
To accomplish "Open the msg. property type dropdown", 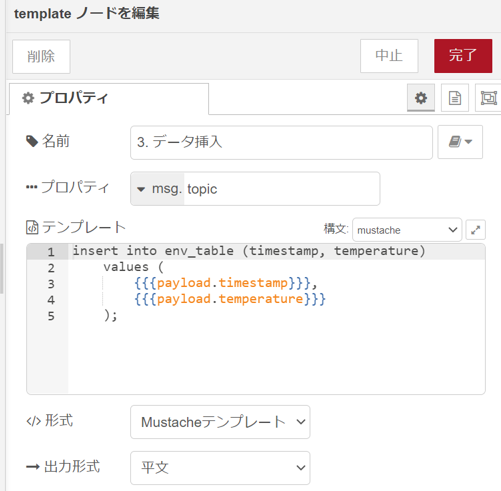I will click(157, 189).
